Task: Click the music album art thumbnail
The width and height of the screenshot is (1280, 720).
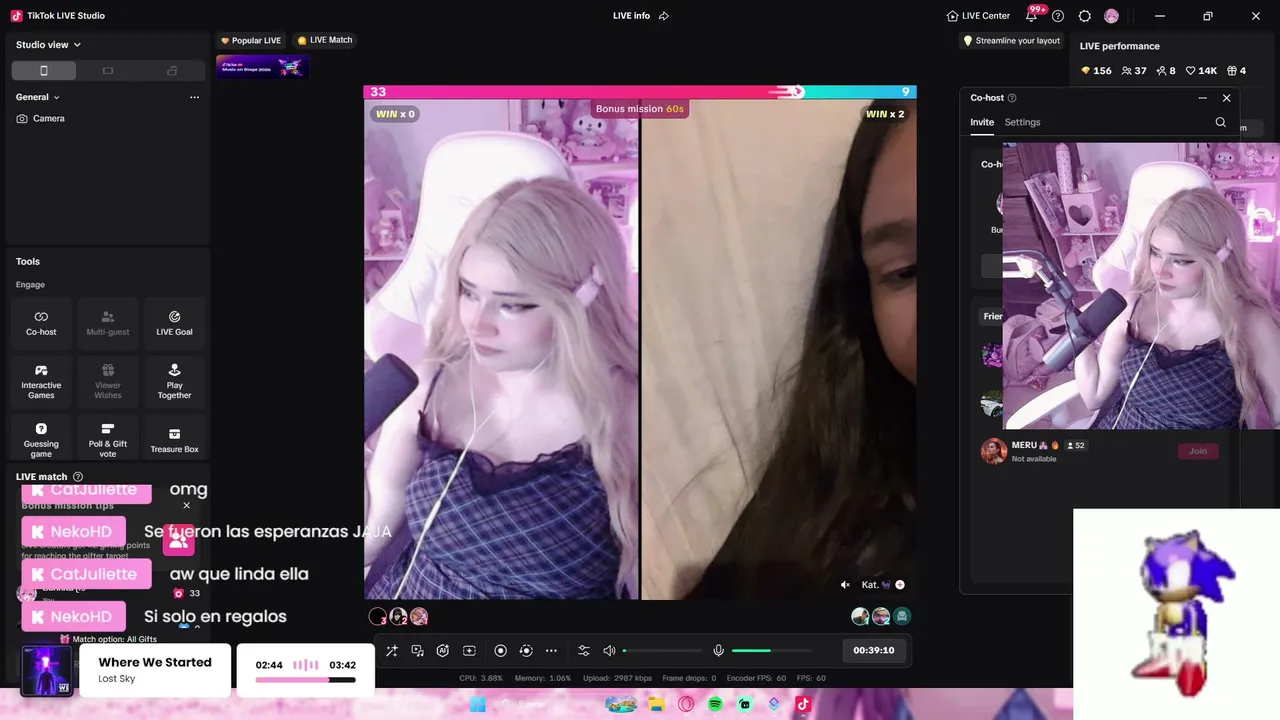Action: [47, 670]
